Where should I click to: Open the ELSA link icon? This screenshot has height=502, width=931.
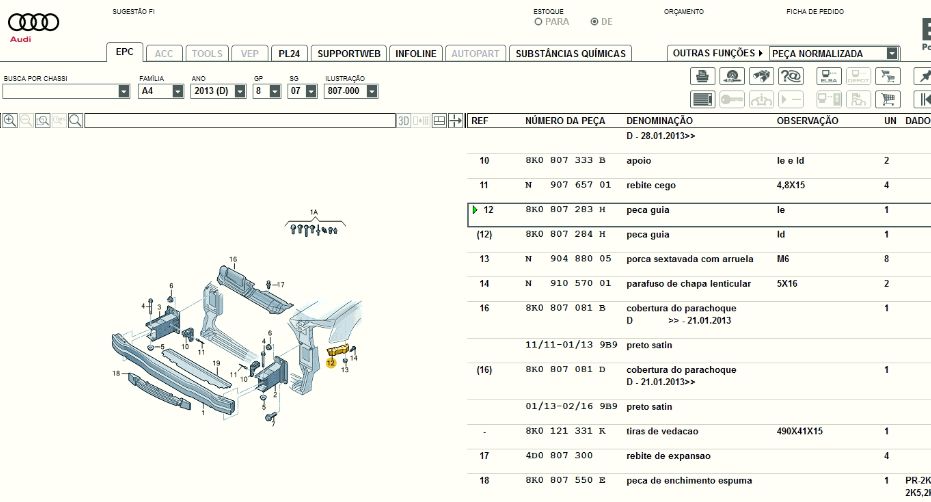(x=827, y=77)
